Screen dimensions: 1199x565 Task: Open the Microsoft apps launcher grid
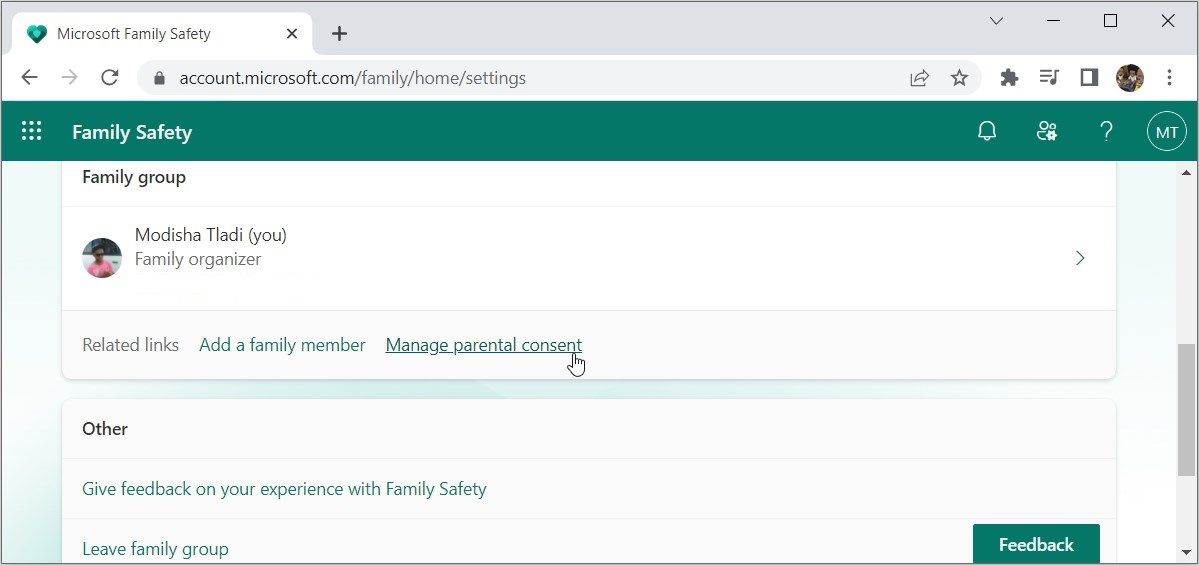[31, 132]
